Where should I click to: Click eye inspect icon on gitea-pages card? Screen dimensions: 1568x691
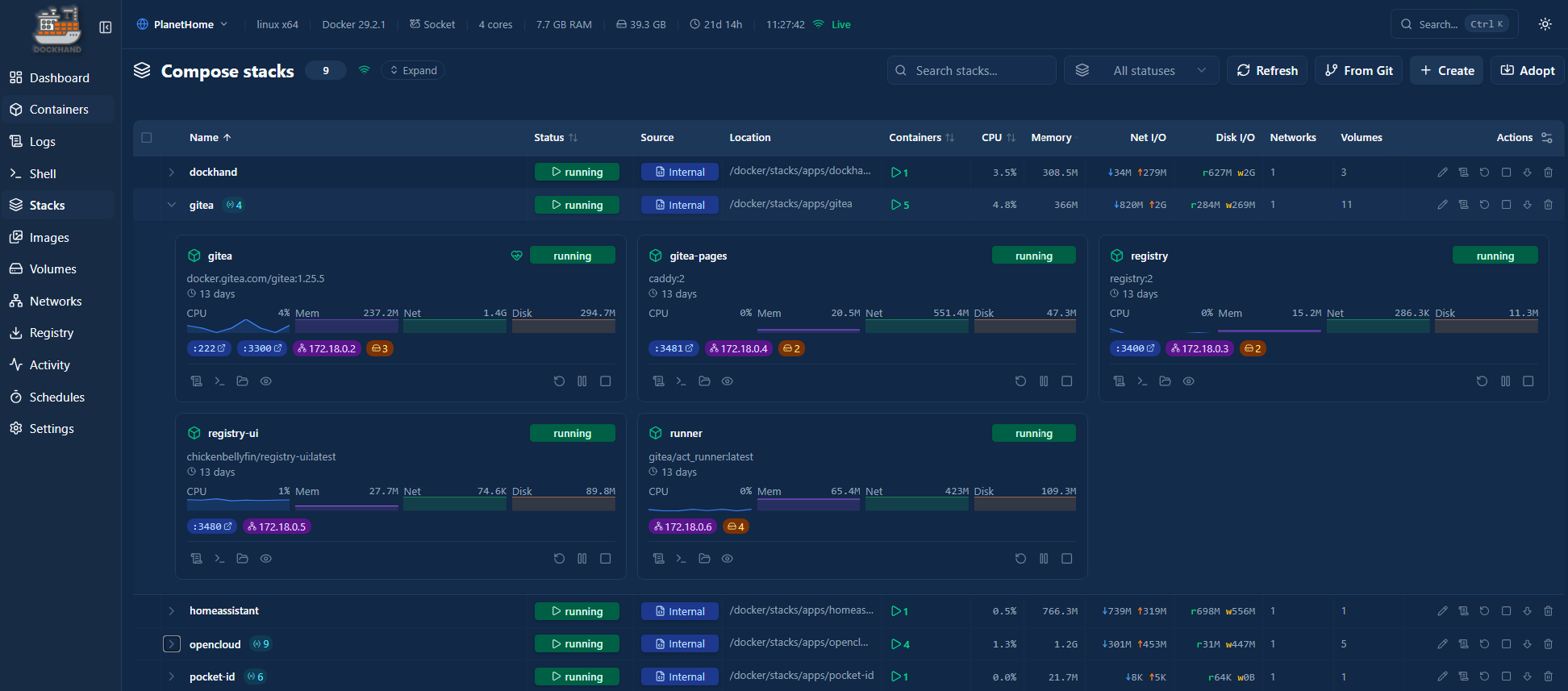pos(728,381)
